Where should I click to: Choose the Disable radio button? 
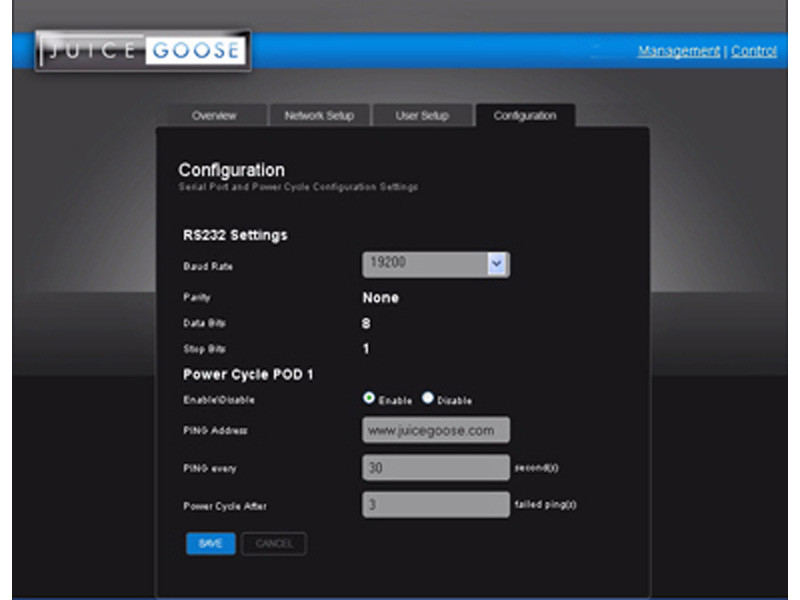coord(428,398)
